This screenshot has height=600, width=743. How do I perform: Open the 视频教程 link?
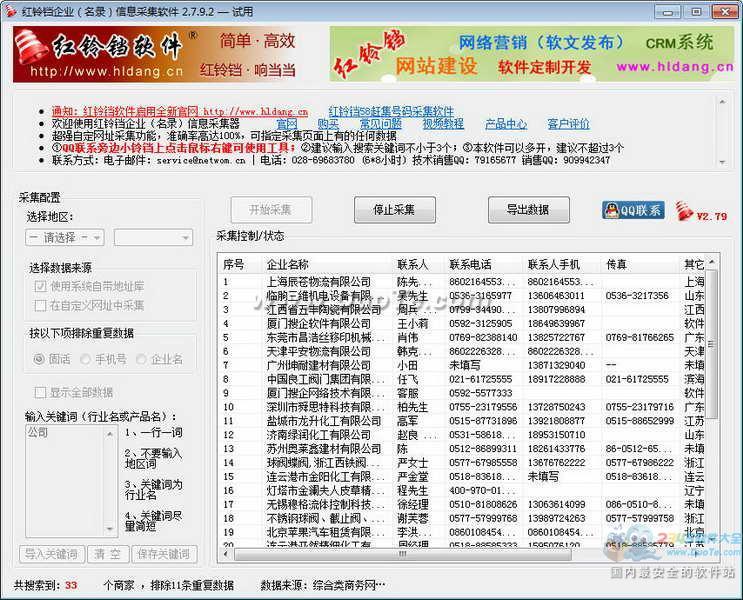[x=443, y=124]
